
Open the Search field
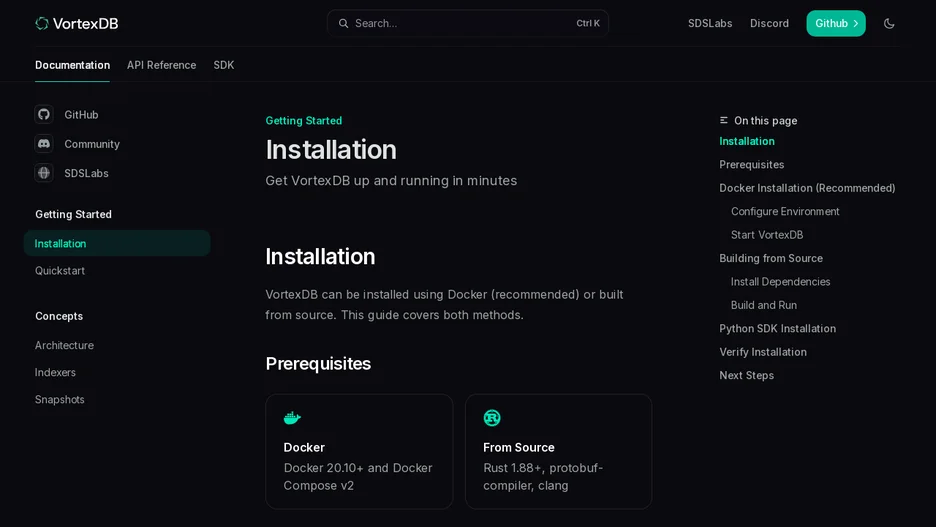pos(467,23)
